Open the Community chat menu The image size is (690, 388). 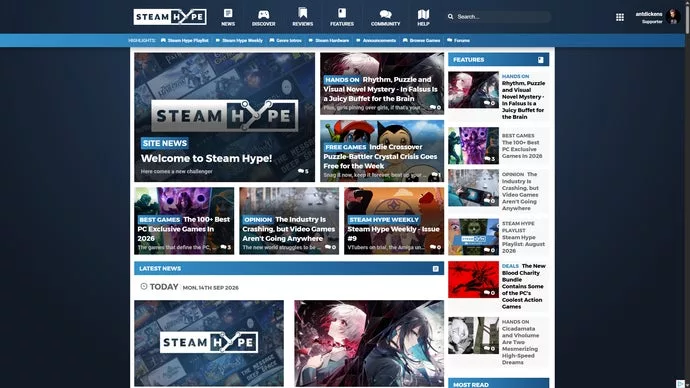point(385,17)
